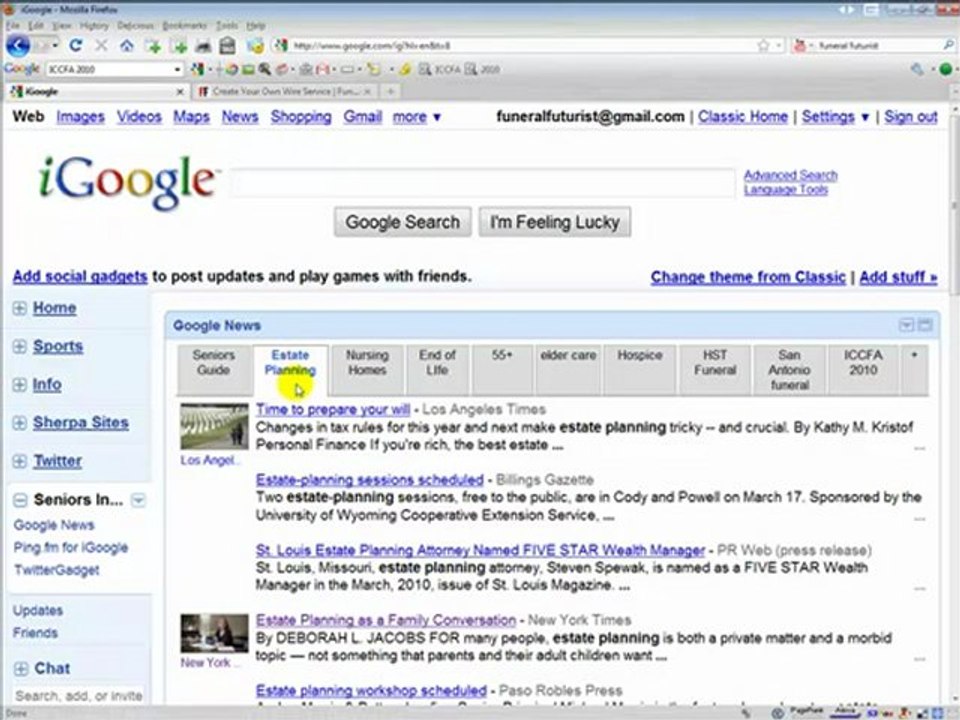
Task: Open the Tools menu
Action: coord(227,26)
